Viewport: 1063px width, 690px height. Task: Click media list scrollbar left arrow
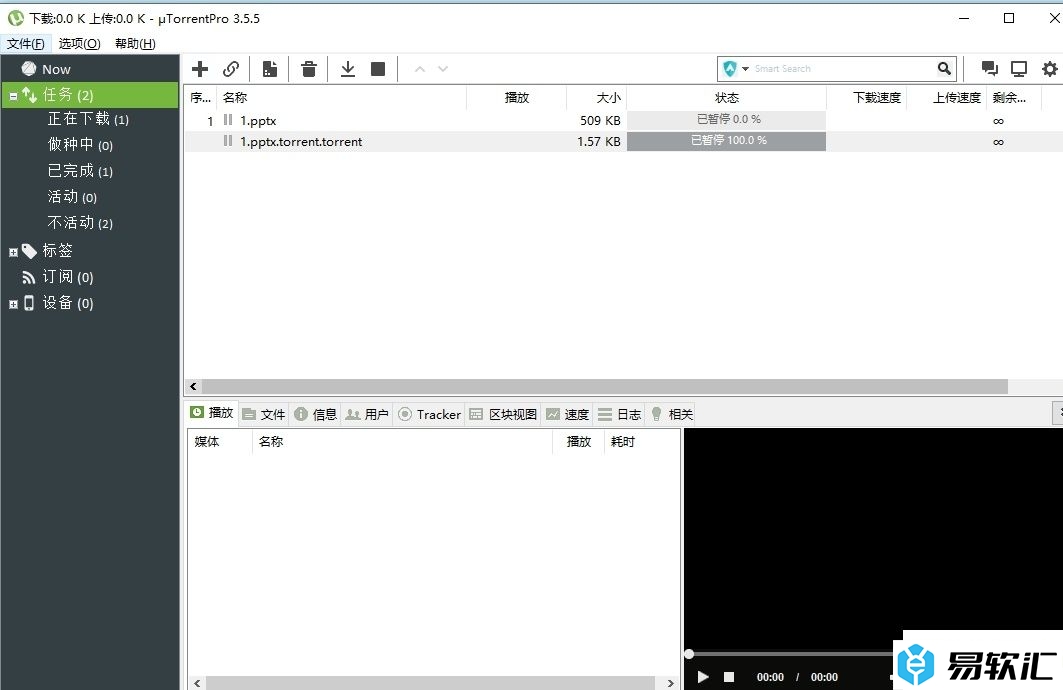pos(197,683)
